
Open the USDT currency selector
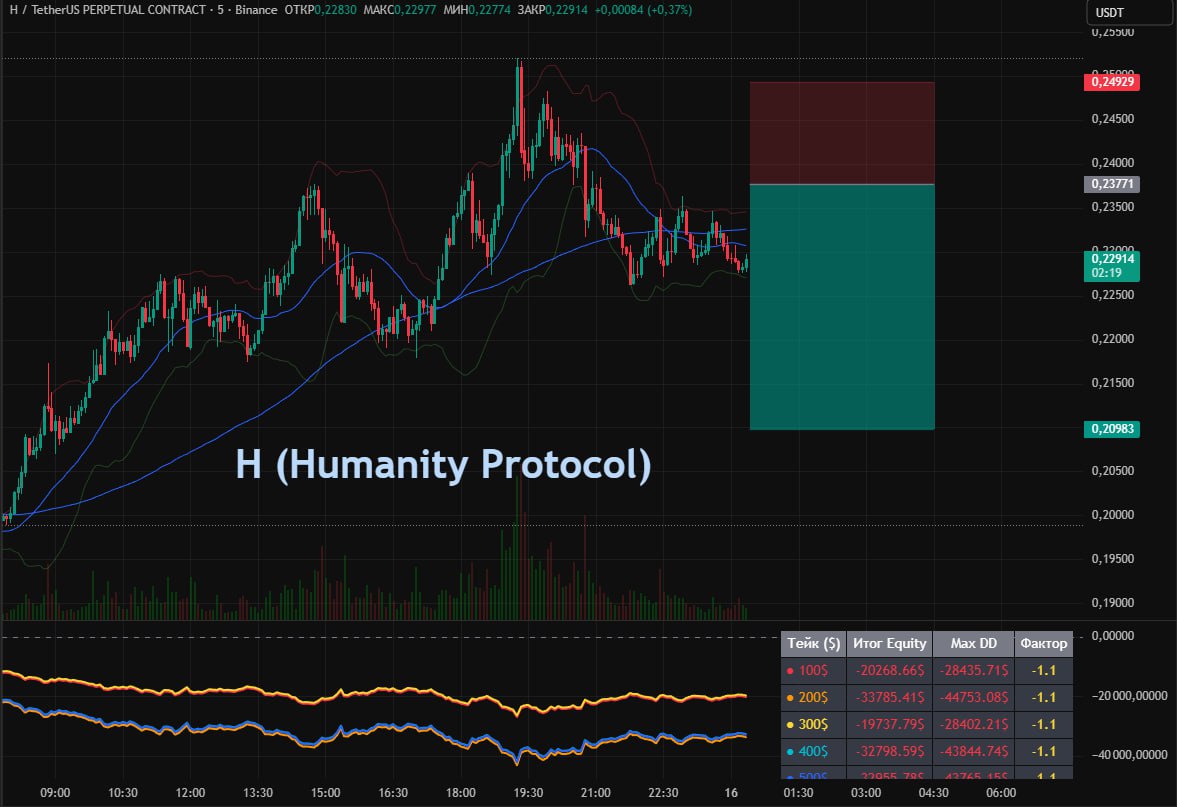coord(1129,12)
